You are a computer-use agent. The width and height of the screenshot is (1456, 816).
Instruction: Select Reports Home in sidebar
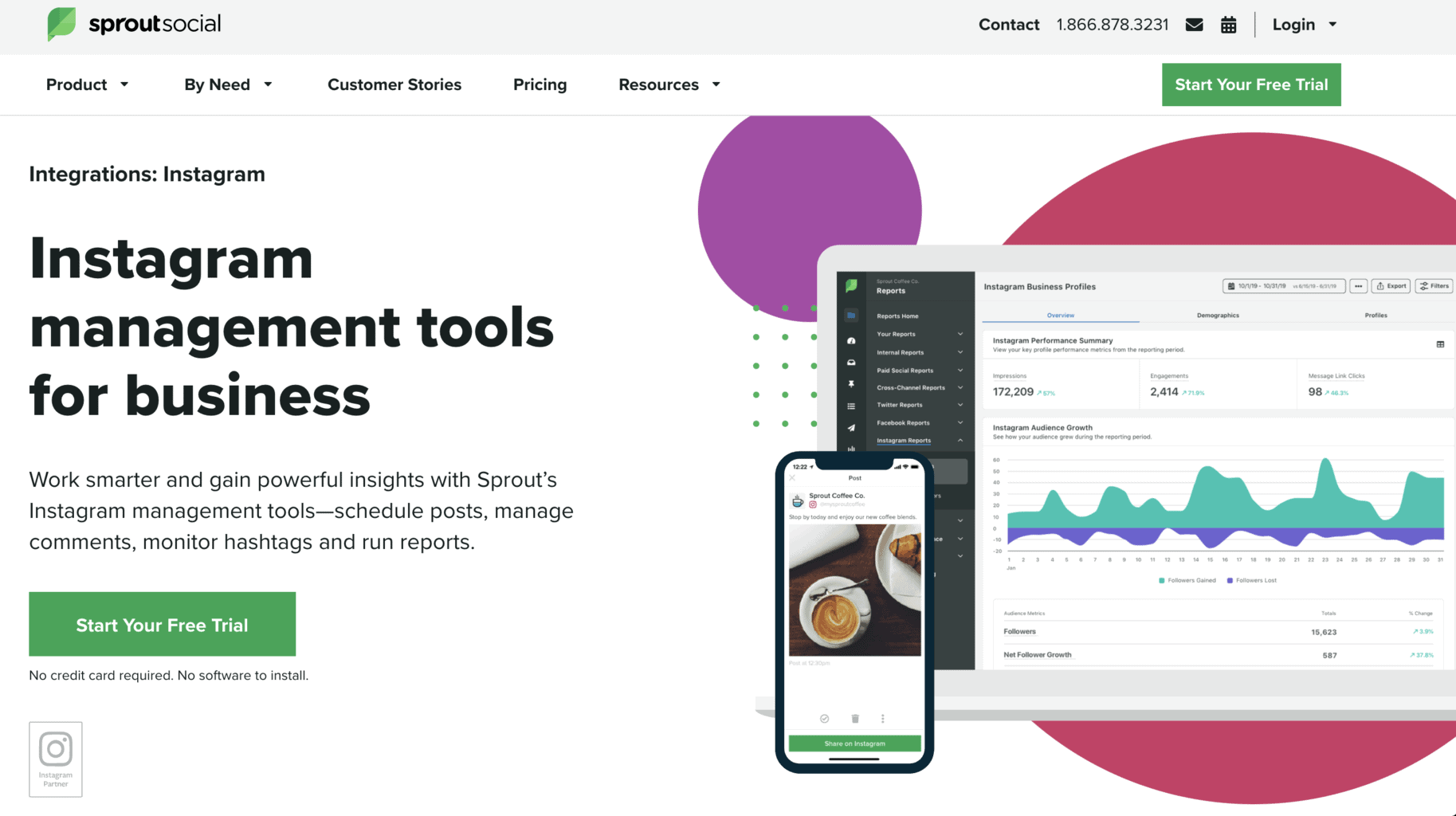pyautogui.click(x=897, y=316)
